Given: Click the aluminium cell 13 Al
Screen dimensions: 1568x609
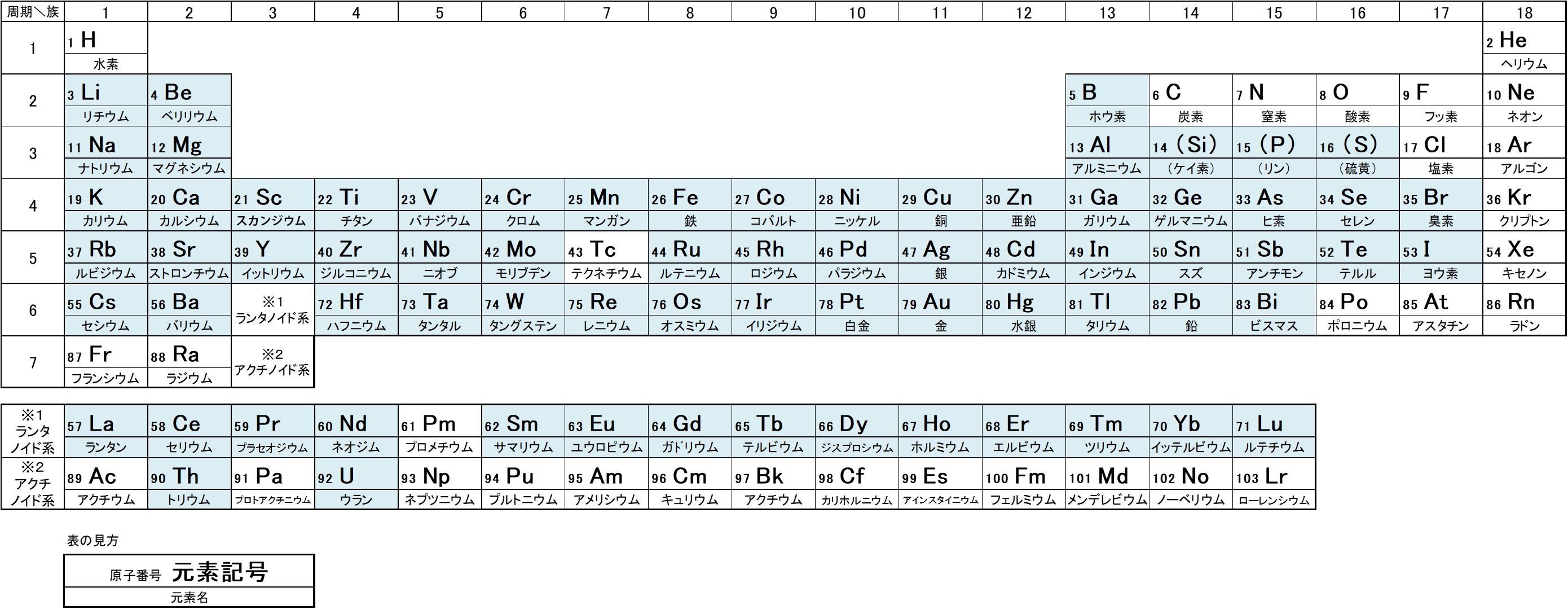Looking at the screenshot, I should tap(1107, 153).
